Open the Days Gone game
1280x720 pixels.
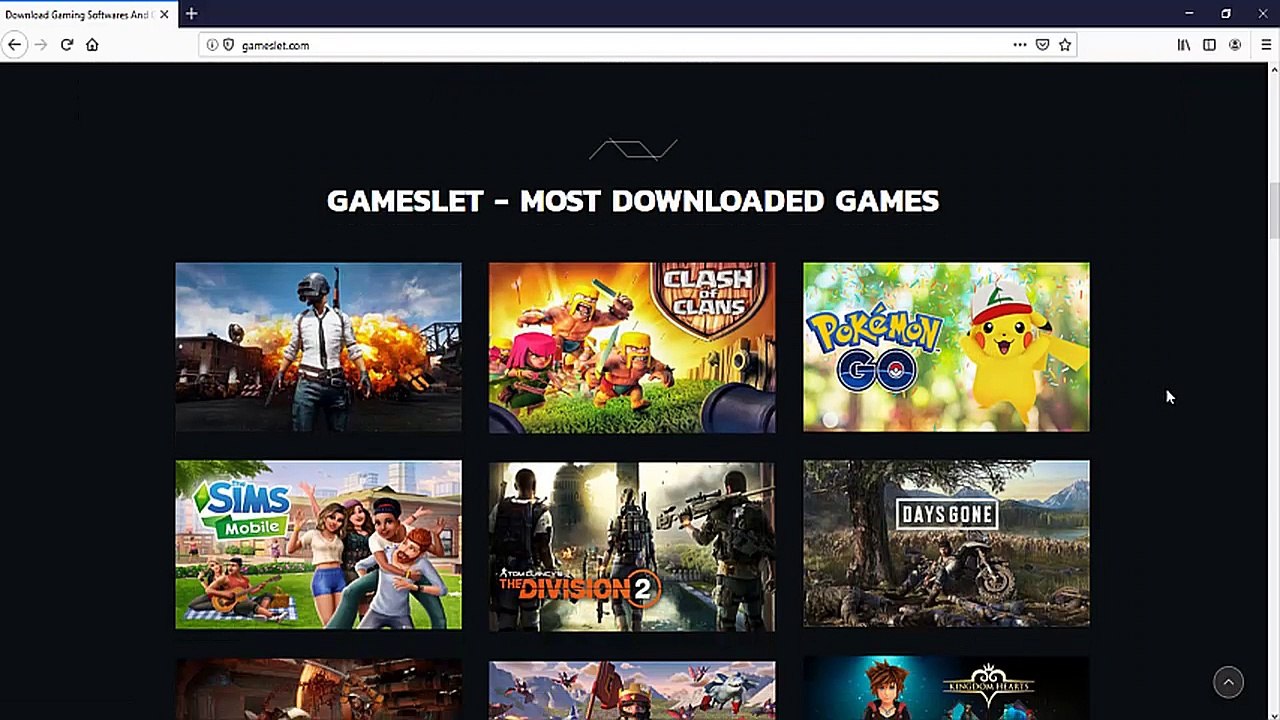click(x=946, y=545)
